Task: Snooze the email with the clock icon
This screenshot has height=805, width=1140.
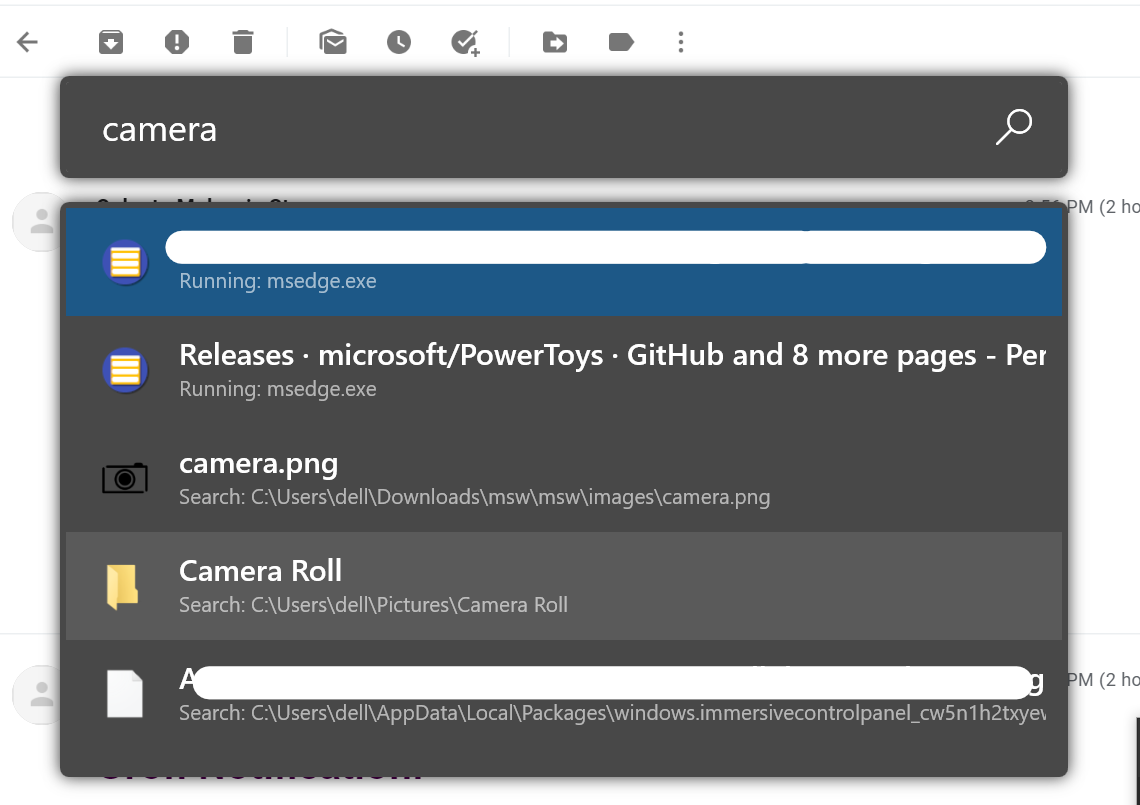Action: (x=398, y=42)
